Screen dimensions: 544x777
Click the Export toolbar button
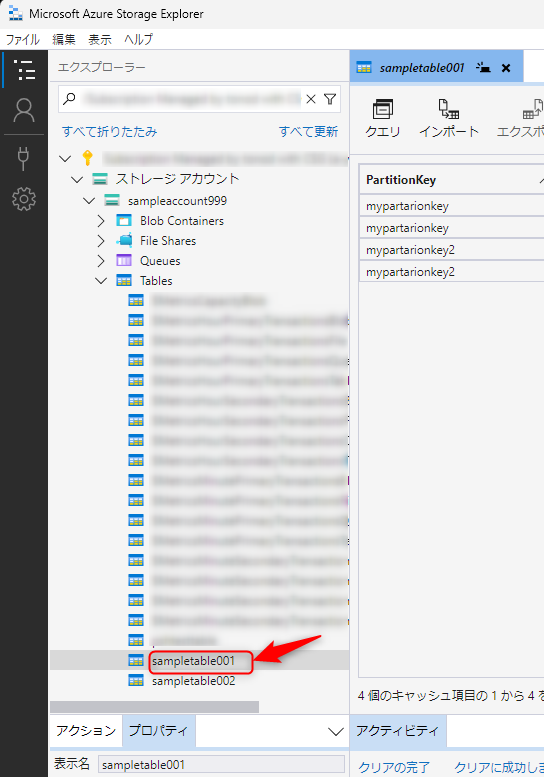[x=520, y=118]
